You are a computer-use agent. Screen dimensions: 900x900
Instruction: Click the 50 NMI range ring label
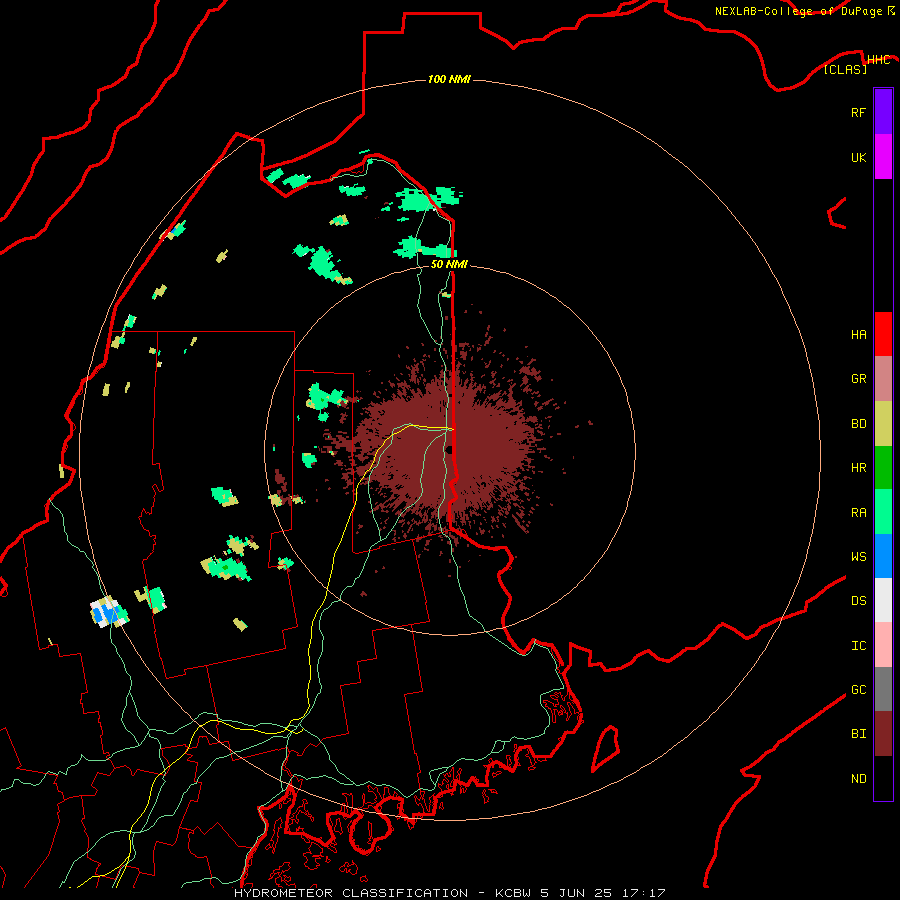pos(449,264)
